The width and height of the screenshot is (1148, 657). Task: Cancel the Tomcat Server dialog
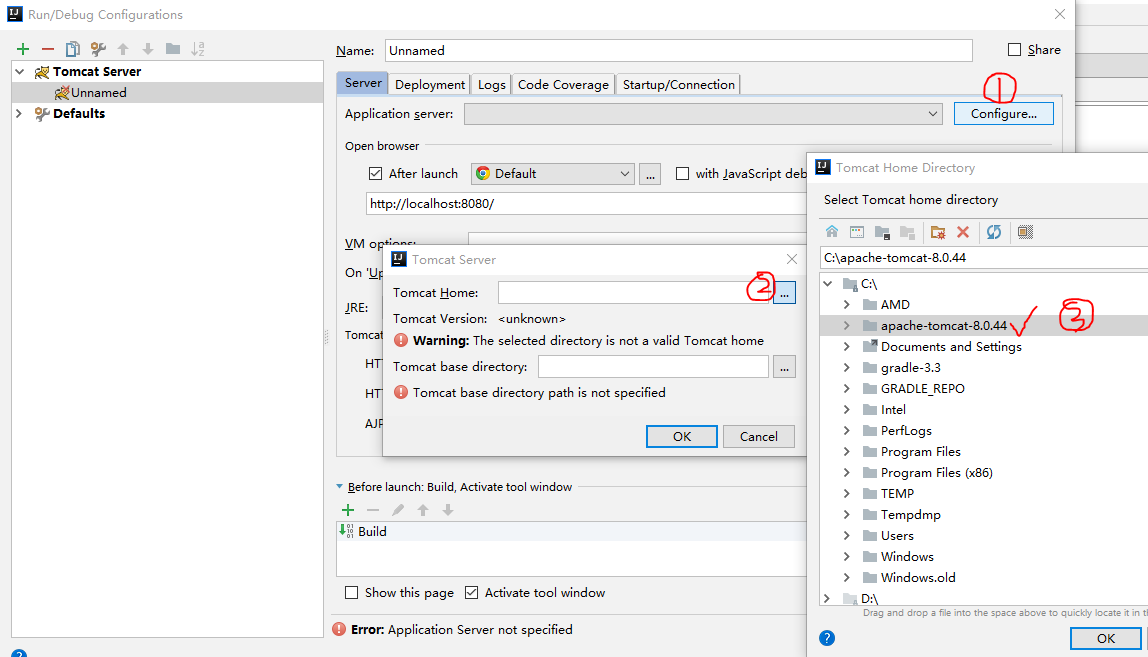[x=758, y=437]
